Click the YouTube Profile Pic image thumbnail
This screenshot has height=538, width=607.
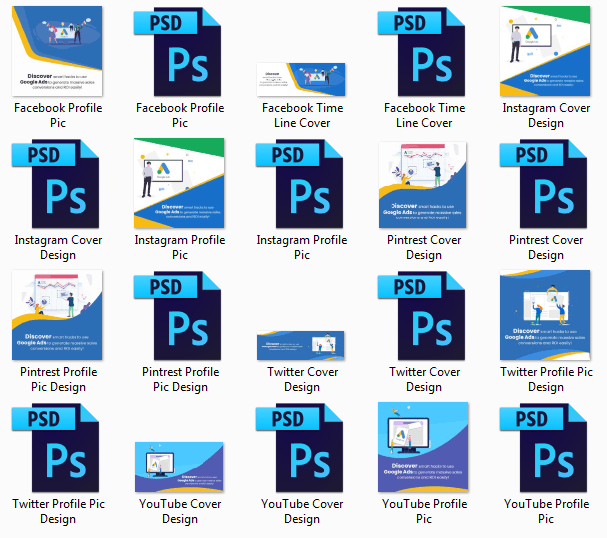tap(423, 448)
